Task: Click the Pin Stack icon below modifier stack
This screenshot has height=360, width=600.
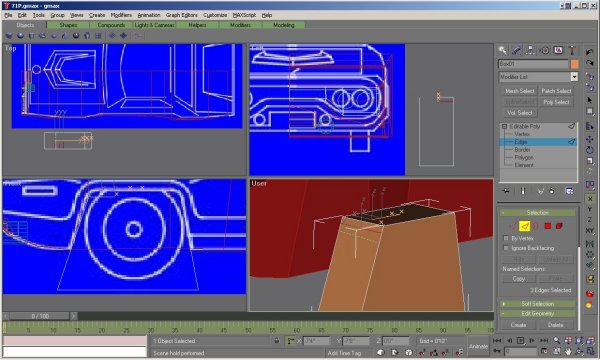Action: (506, 191)
